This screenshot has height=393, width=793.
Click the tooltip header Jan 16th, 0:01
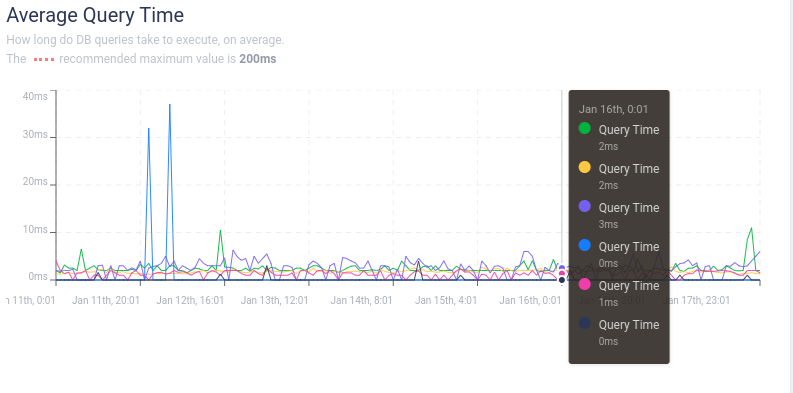tap(613, 109)
